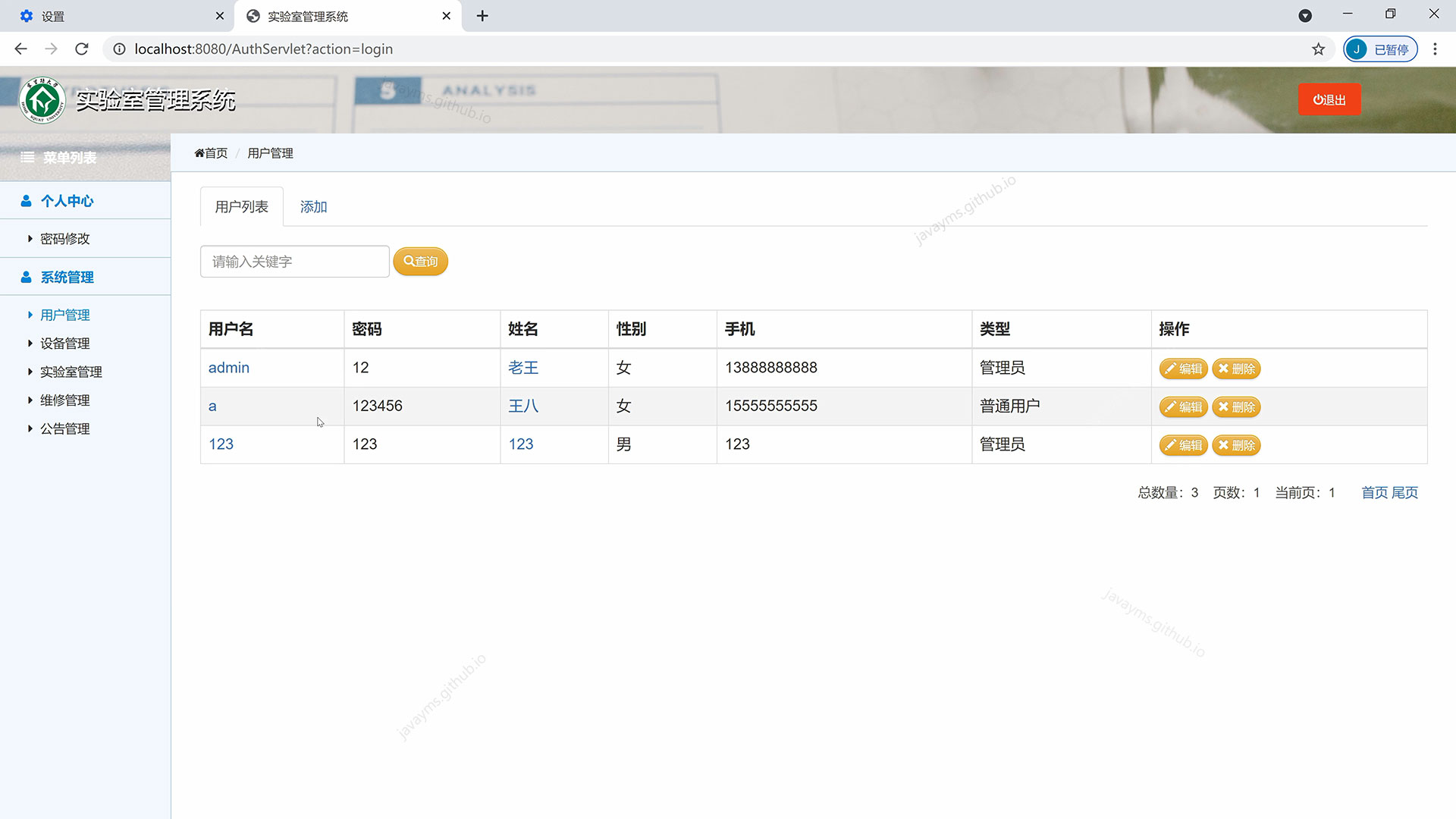This screenshot has height=819, width=1456.
Task: Expand the 公告管理 sidebar entry
Action: [x=65, y=428]
